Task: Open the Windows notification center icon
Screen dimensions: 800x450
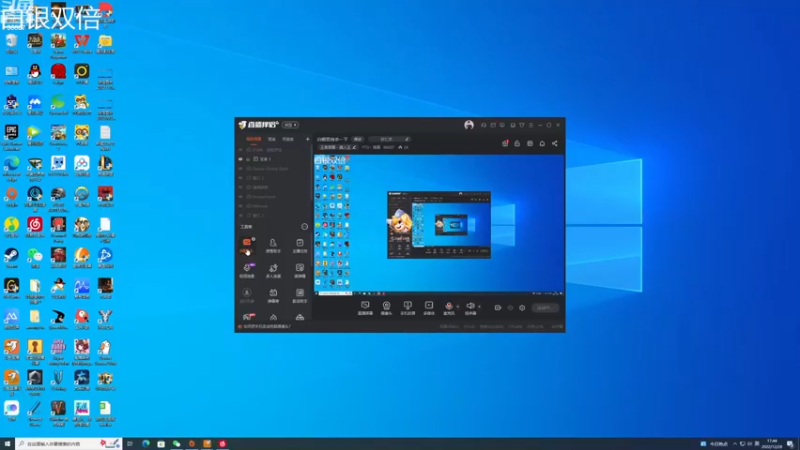Action: pos(790,444)
